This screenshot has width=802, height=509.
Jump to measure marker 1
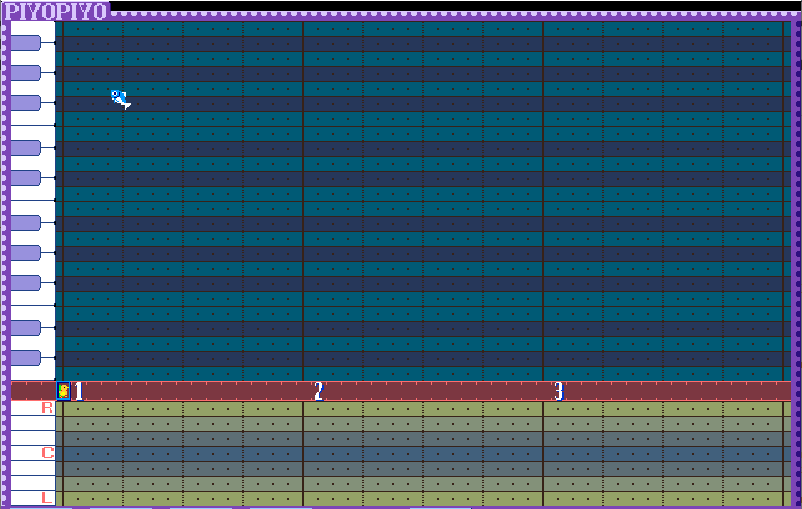[x=79, y=391]
